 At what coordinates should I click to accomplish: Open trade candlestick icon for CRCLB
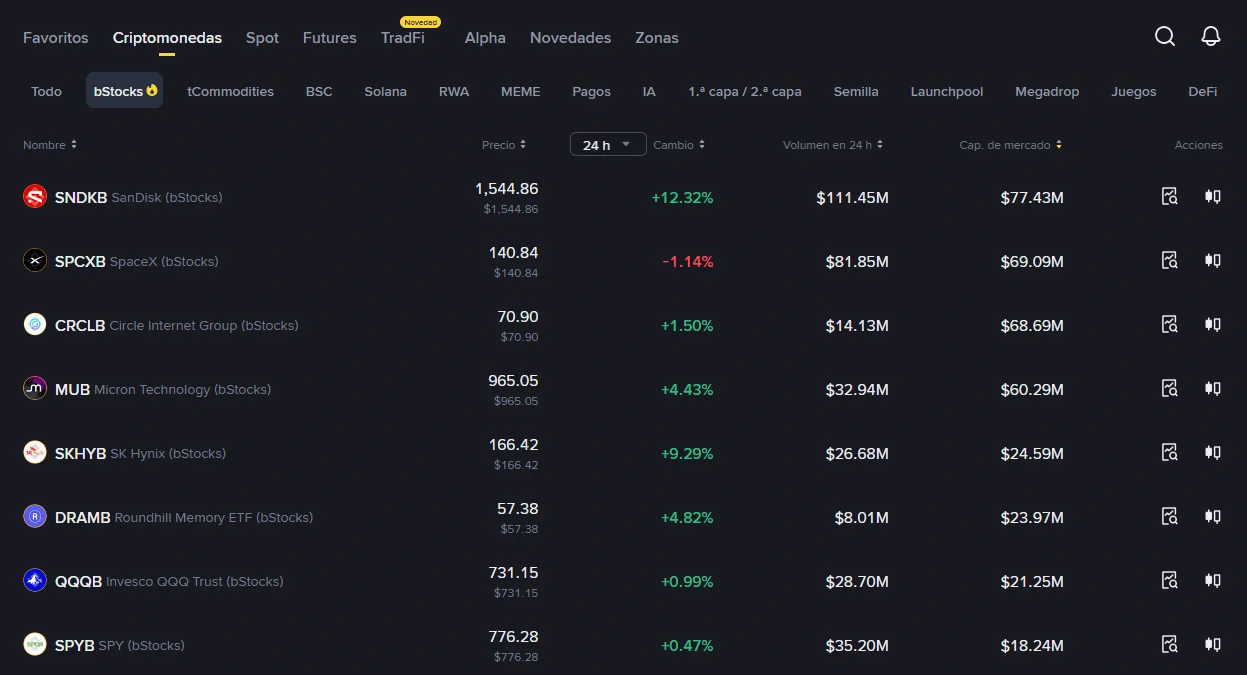pyautogui.click(x=1213, y=325)
